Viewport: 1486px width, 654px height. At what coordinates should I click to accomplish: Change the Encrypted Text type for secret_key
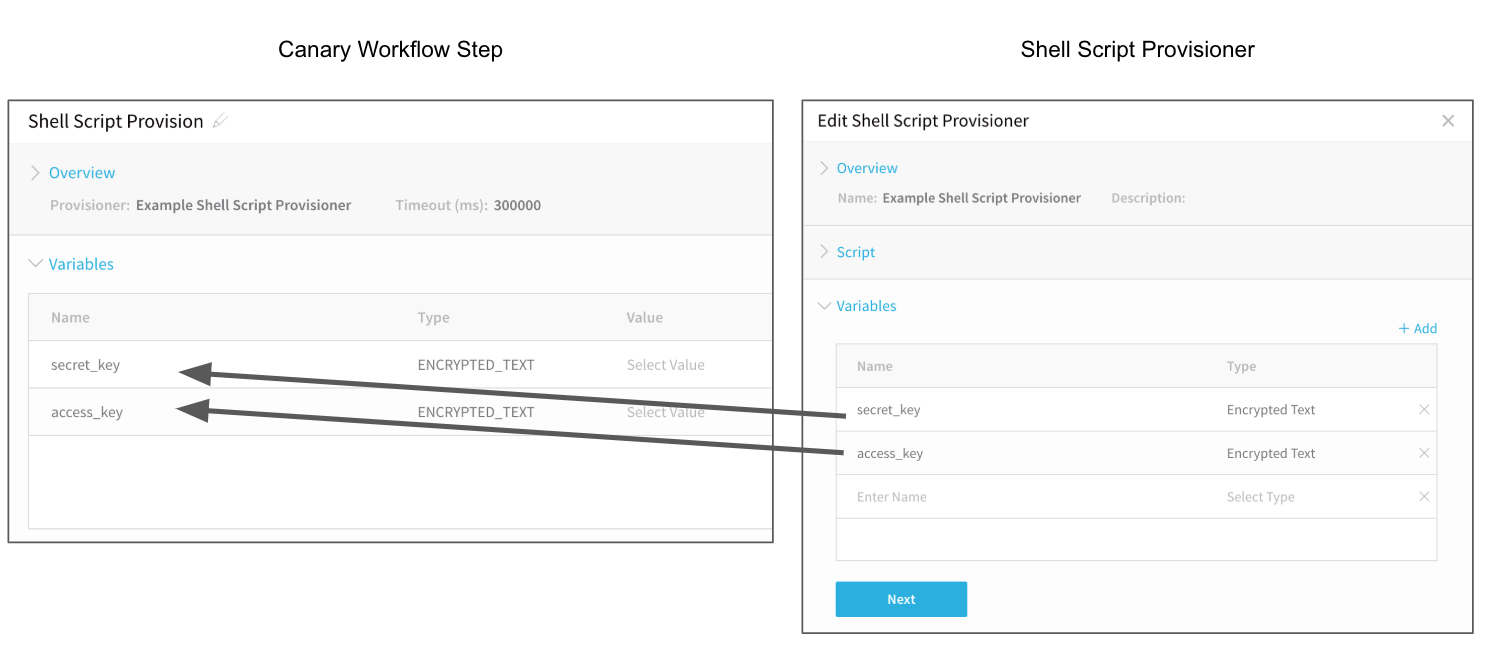tap(1271, 410)
